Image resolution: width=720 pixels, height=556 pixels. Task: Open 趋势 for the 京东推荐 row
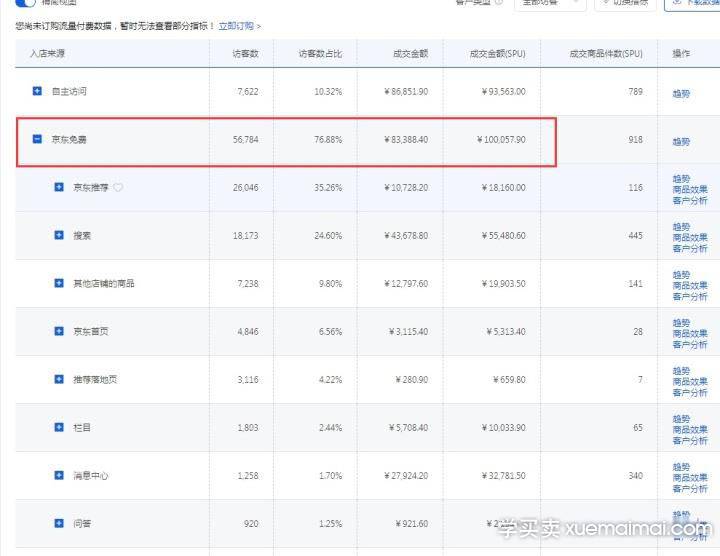click(681, 179)
